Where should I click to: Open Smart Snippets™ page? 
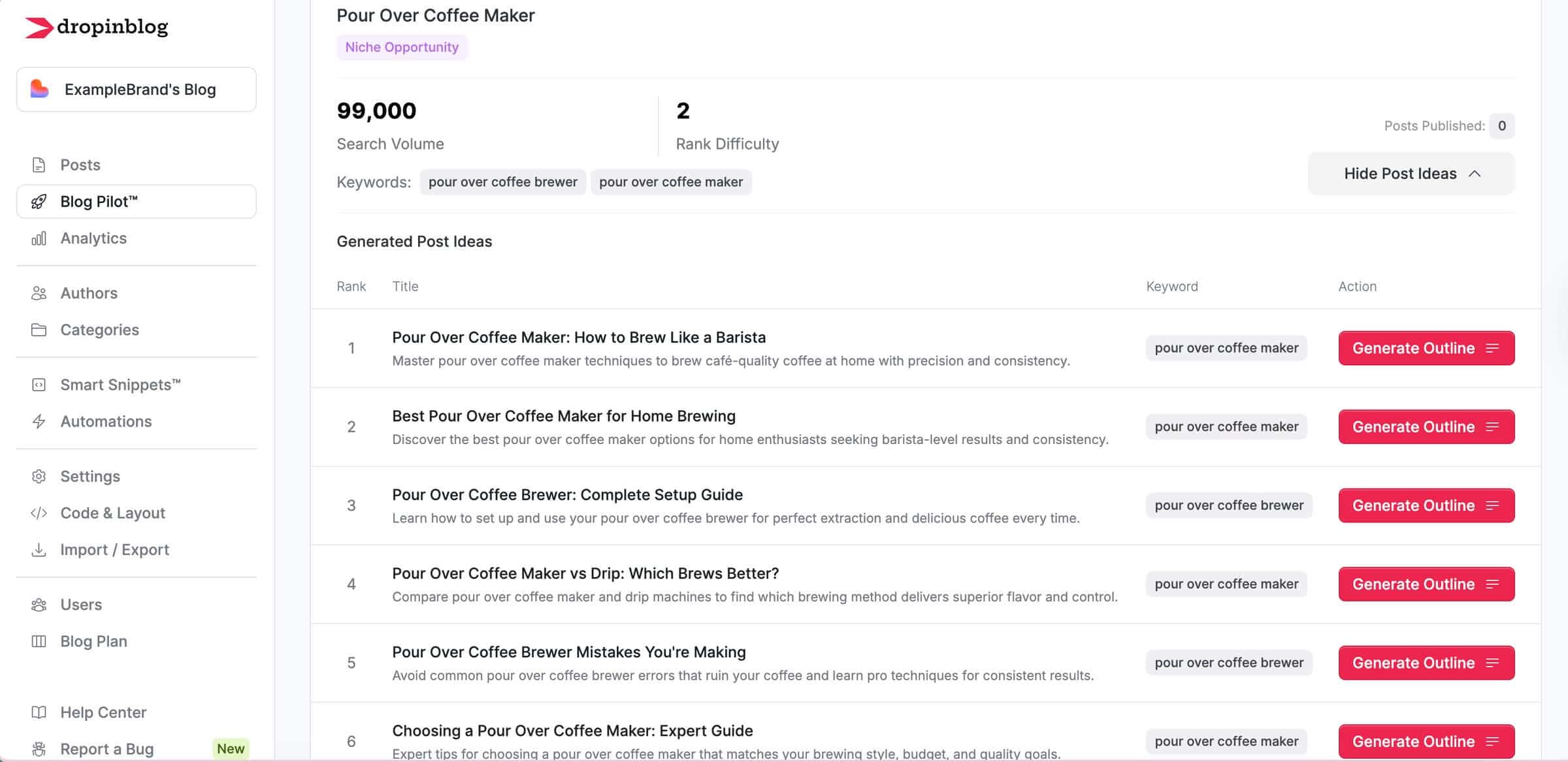[x=120, y=385]
